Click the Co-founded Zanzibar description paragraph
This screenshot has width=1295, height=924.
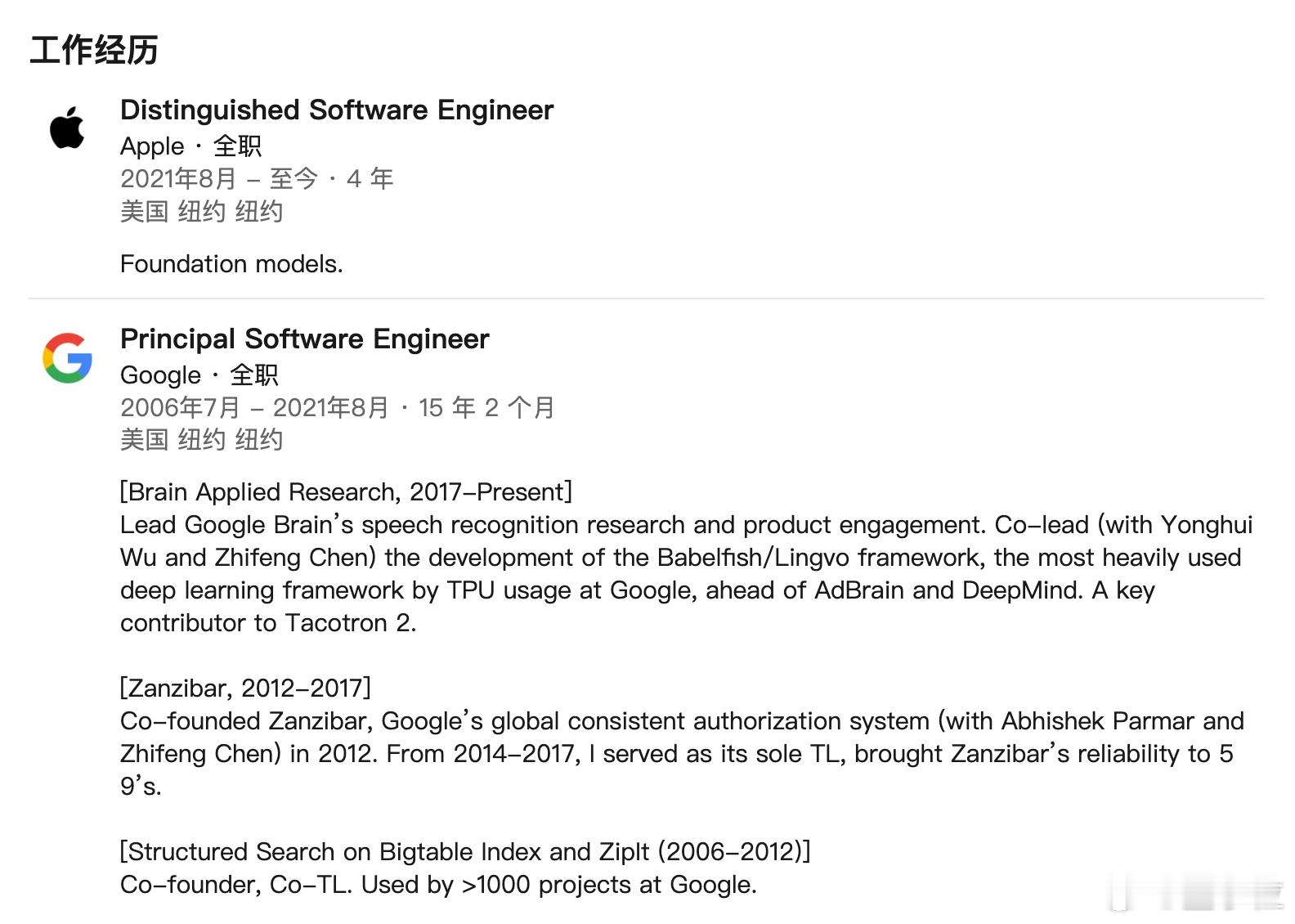[683, 753]
